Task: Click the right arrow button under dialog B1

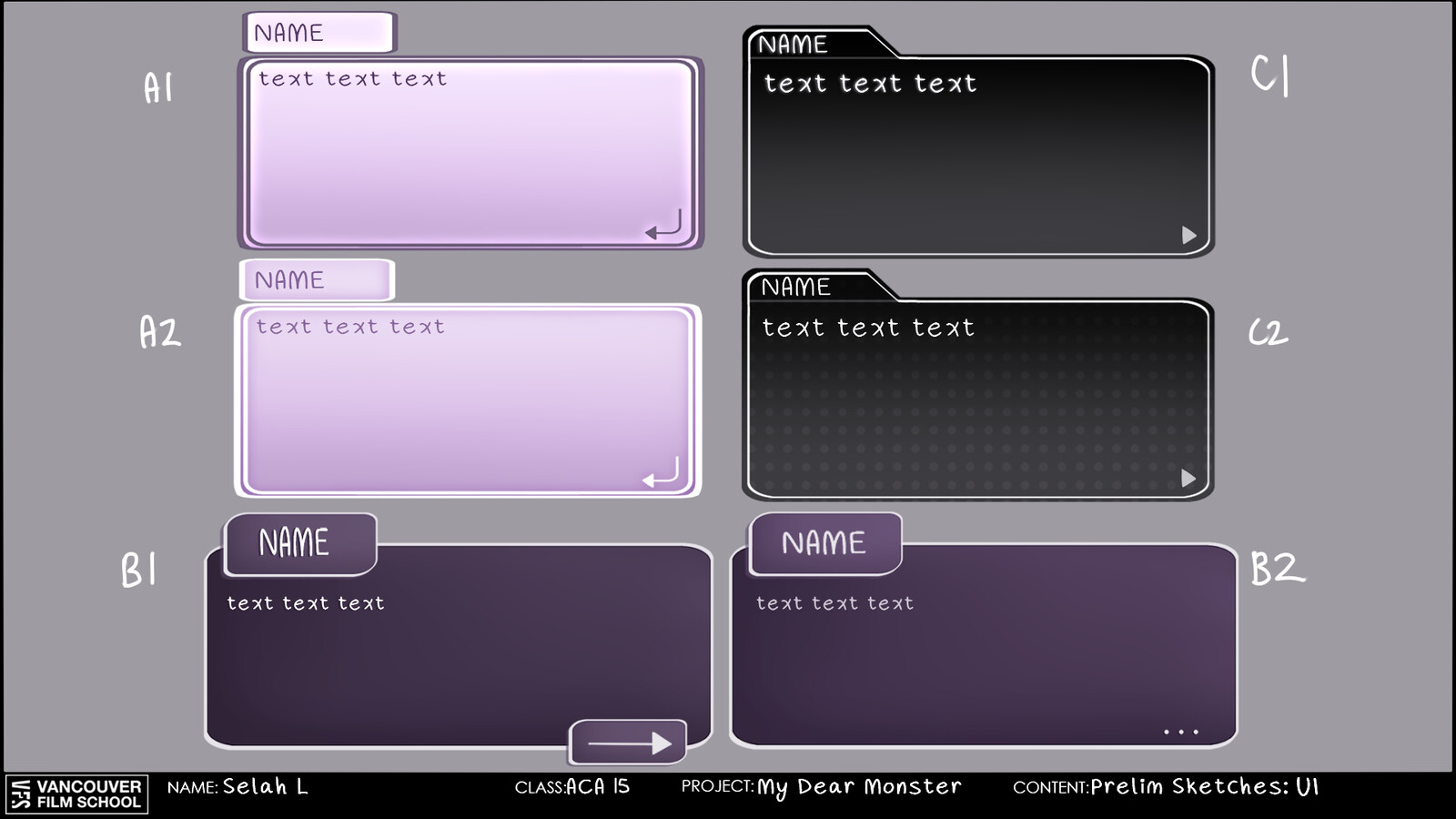Action: pos(627,743)
